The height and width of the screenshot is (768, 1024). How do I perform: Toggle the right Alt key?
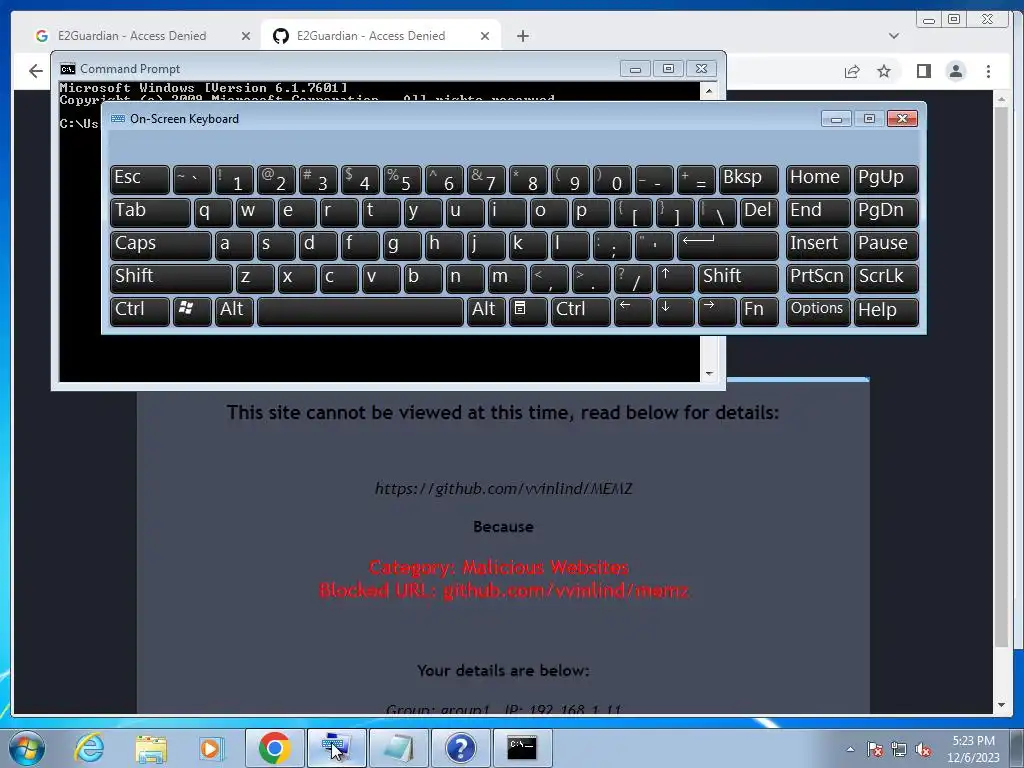487,311
